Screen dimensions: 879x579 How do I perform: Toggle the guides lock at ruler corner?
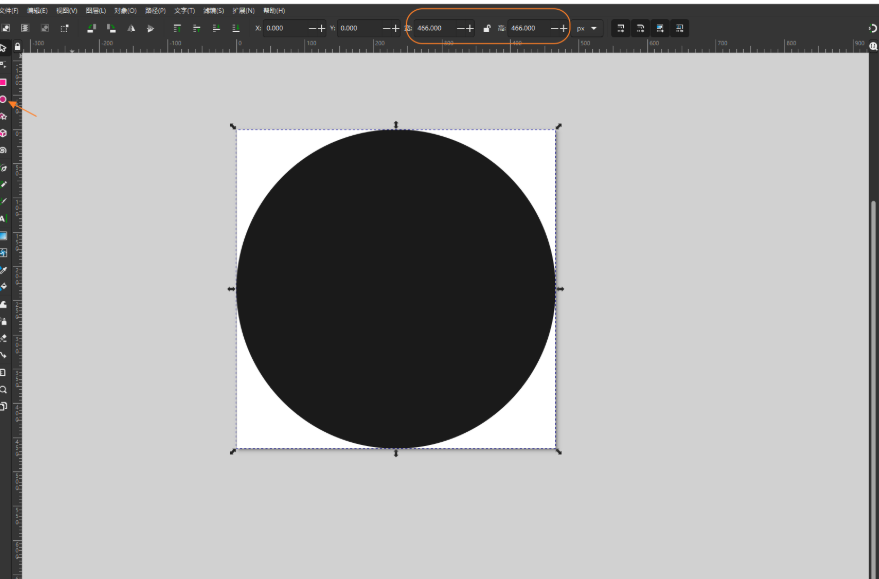point(17,47)
